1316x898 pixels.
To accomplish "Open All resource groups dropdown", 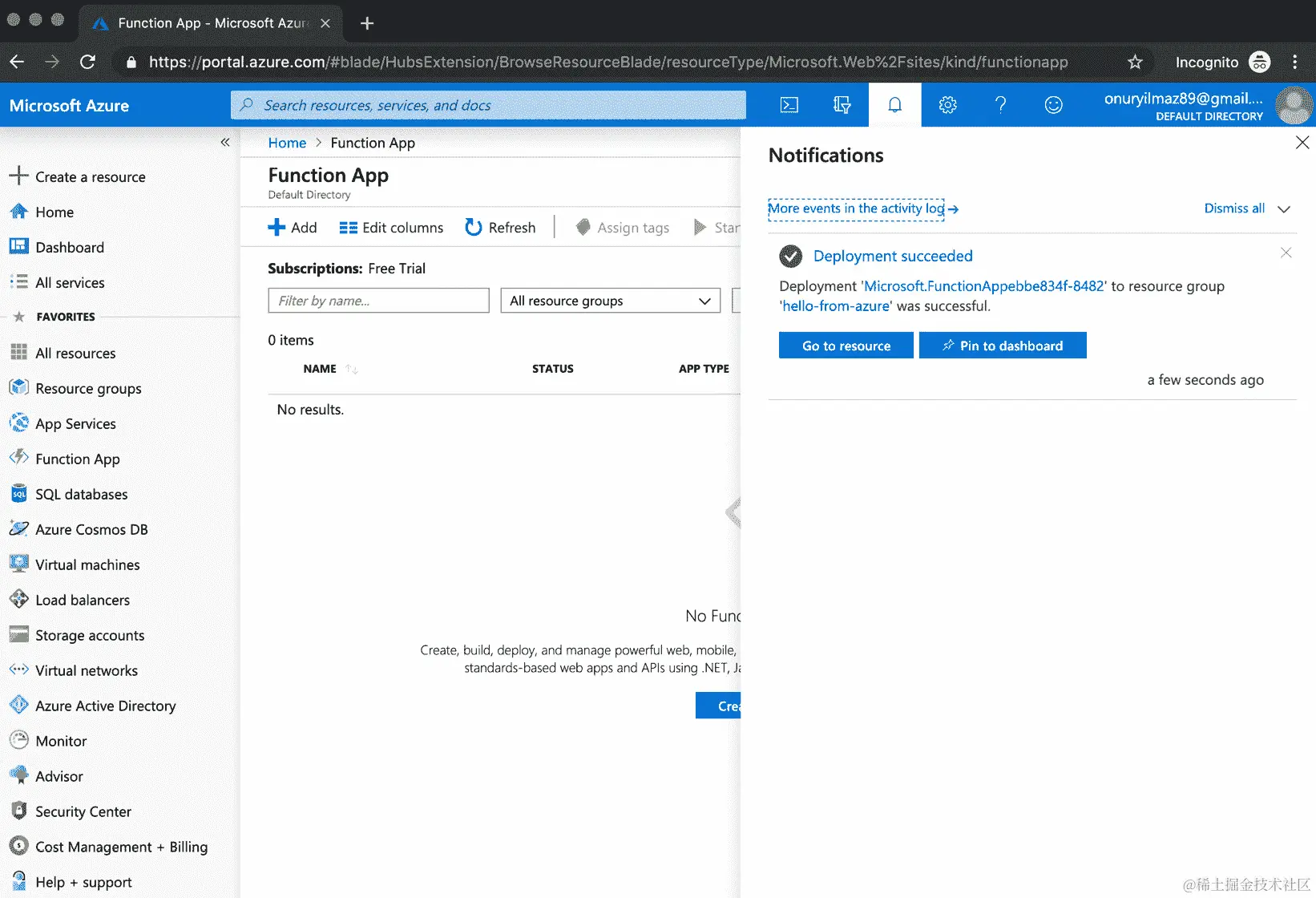I will click(610, 301).
